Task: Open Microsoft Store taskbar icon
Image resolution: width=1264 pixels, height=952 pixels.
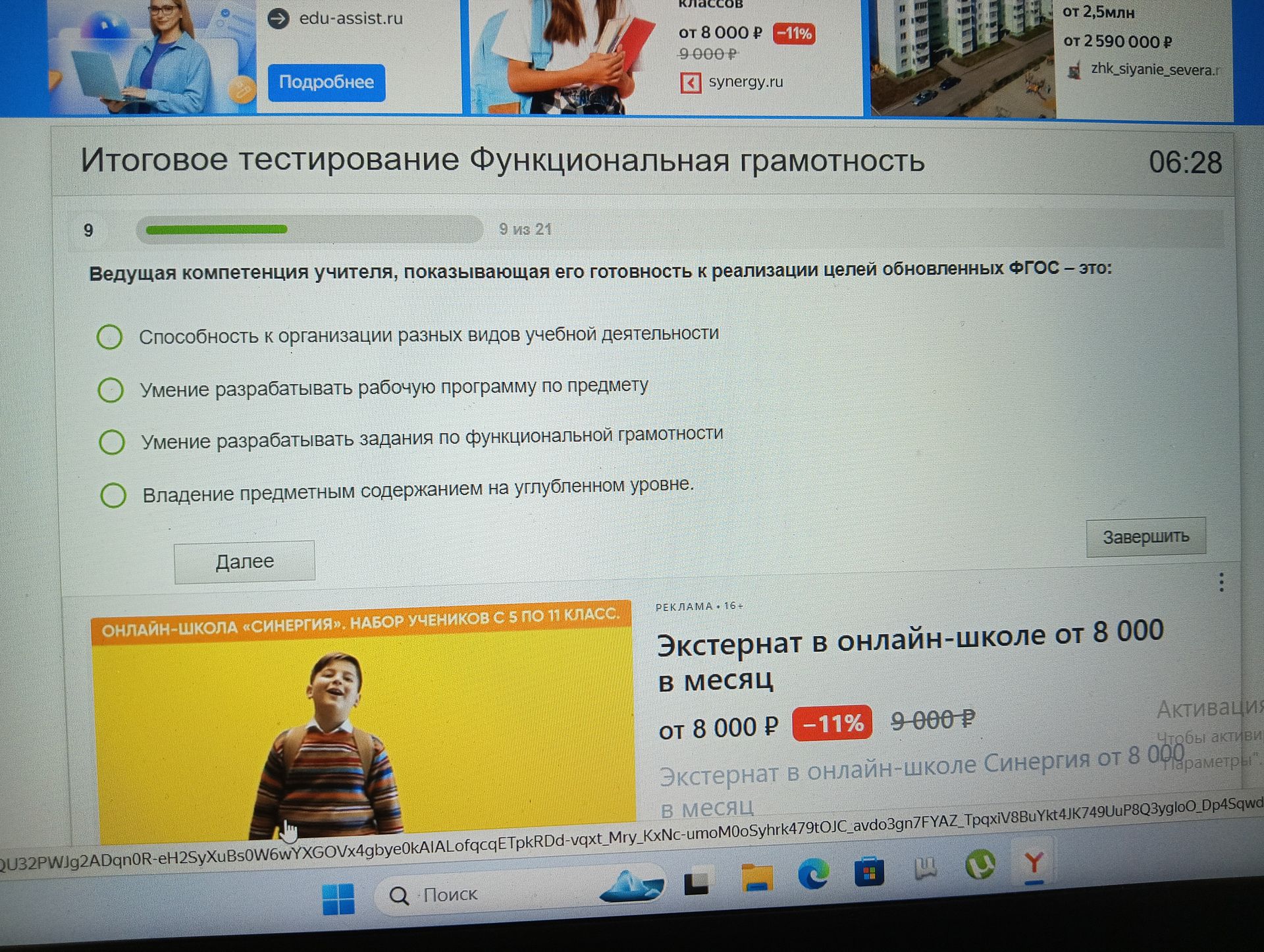Action: pos(869,871)
